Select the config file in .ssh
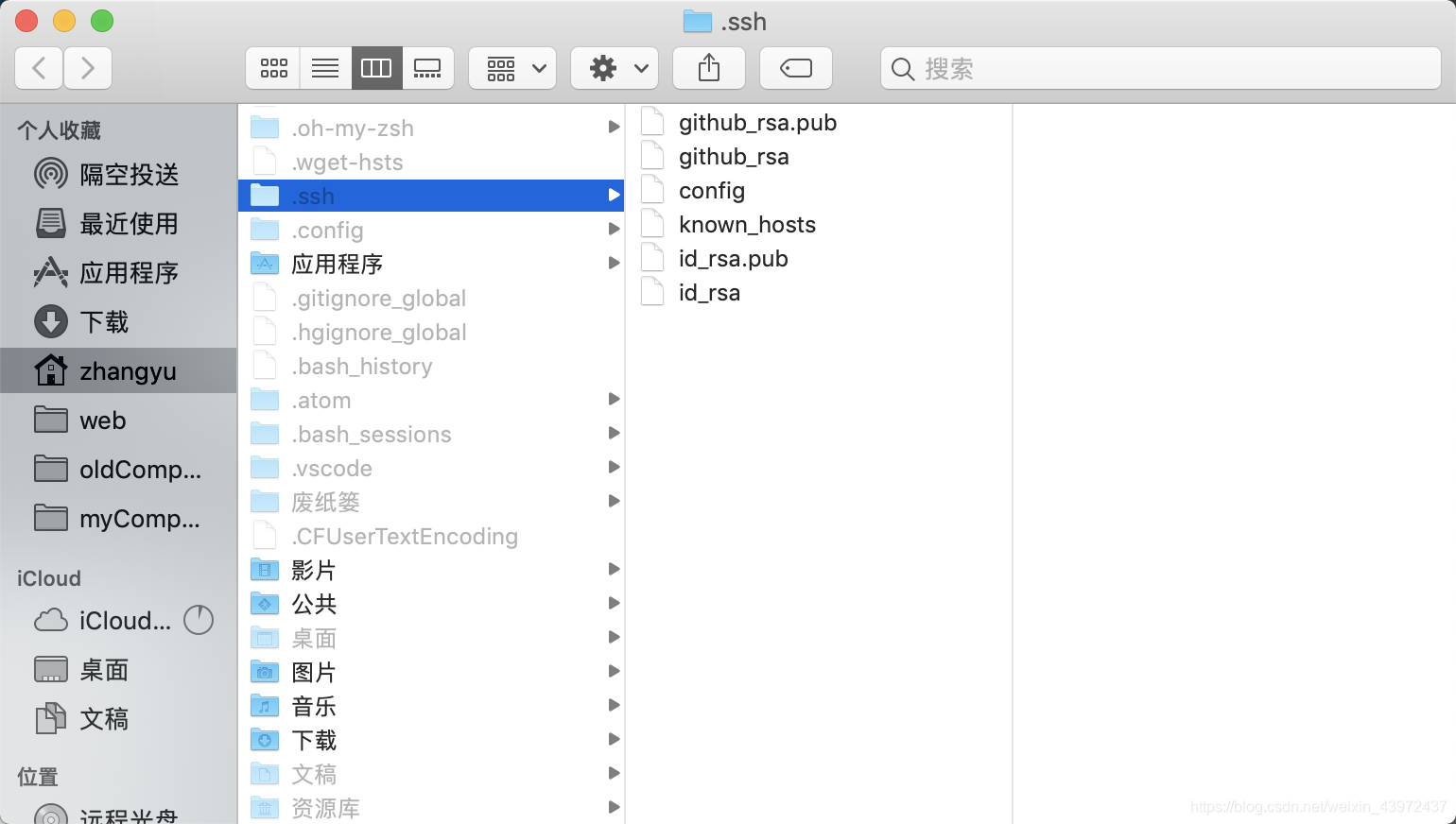Viewport: 1456px width, 824px height. coord(819,190)
